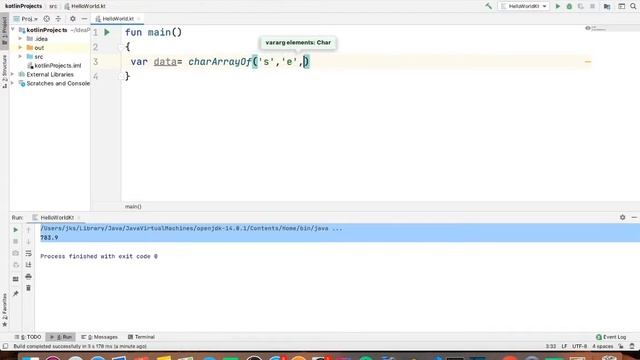The height and width of the screenshot is (360, 640).
Task: Open the Project Structure dialog icon
Action: (607, 6)
